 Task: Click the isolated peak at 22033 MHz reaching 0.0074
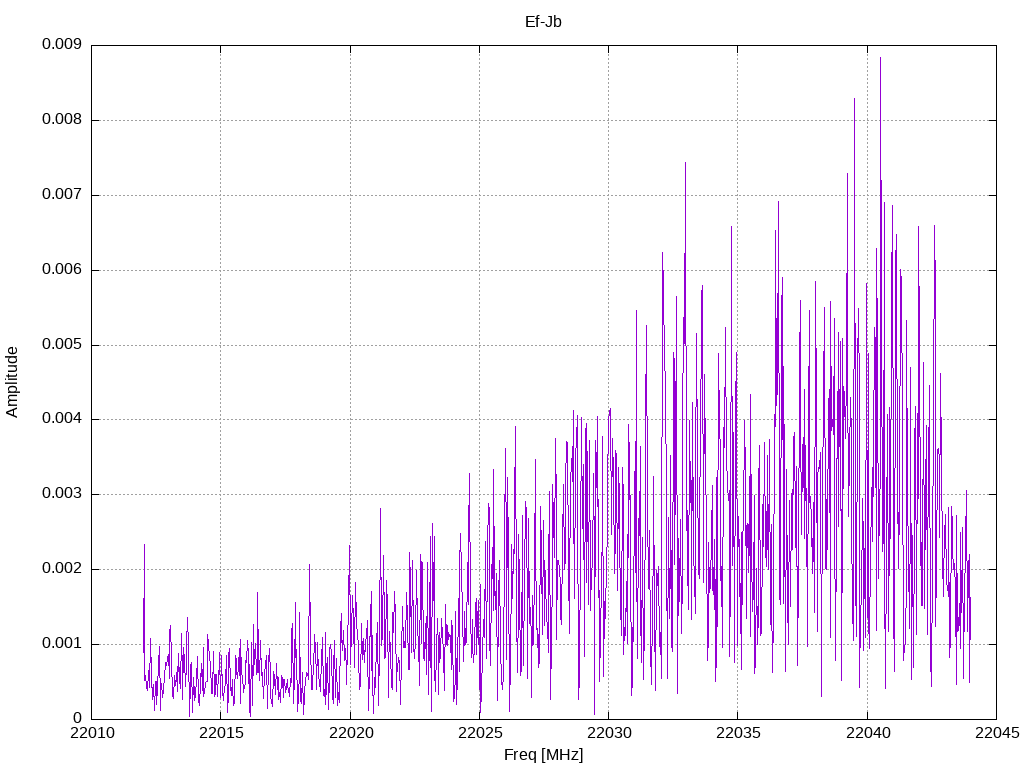[x=685, y=164]
